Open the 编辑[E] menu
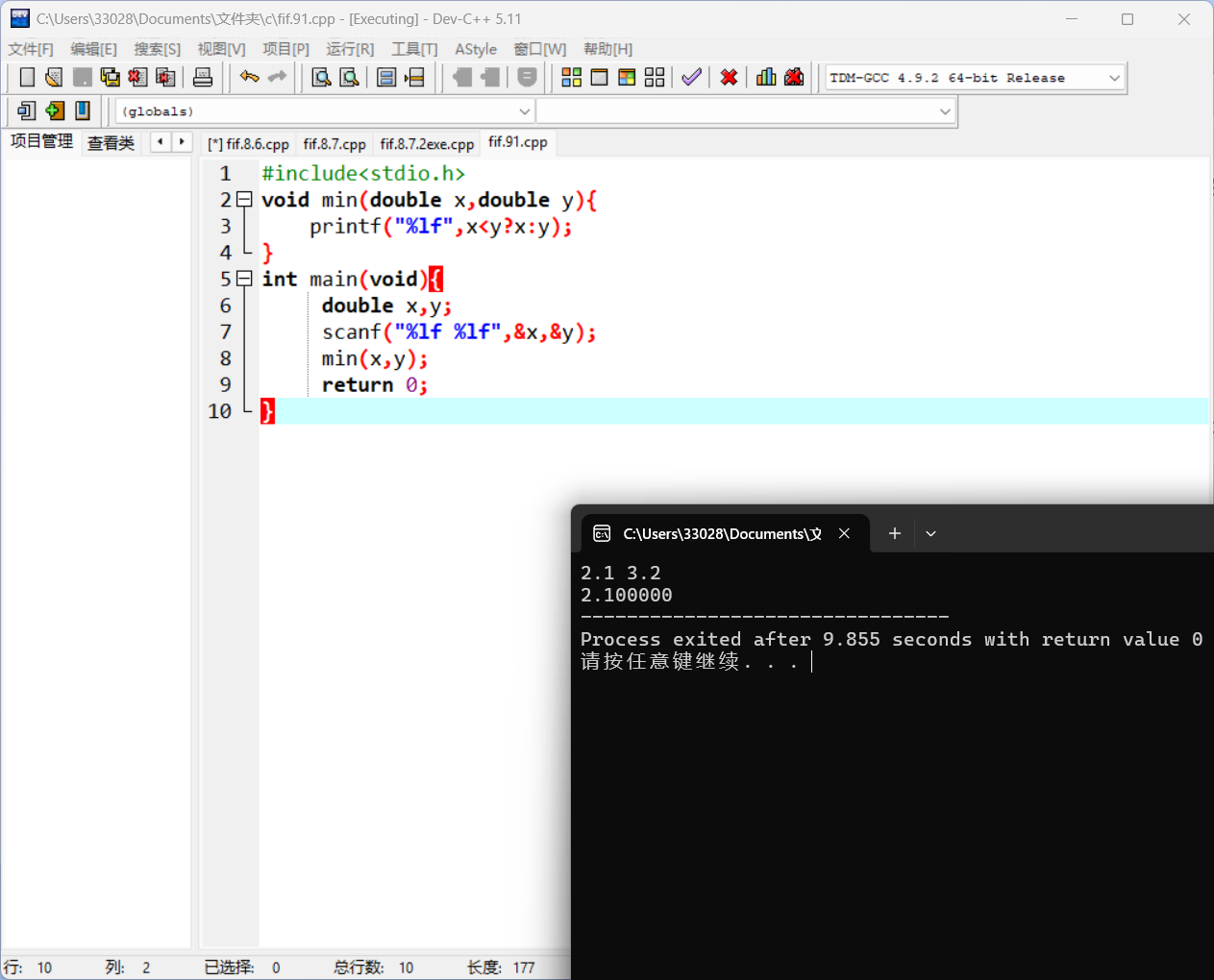Viewport: 1214px width, 980px height. tap(93, 49)
